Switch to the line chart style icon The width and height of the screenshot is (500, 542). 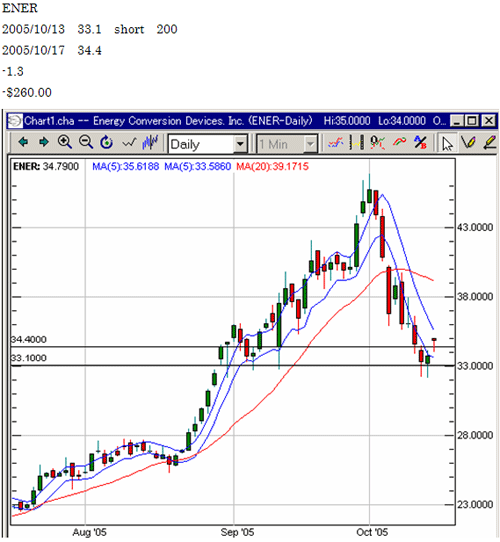129,142
